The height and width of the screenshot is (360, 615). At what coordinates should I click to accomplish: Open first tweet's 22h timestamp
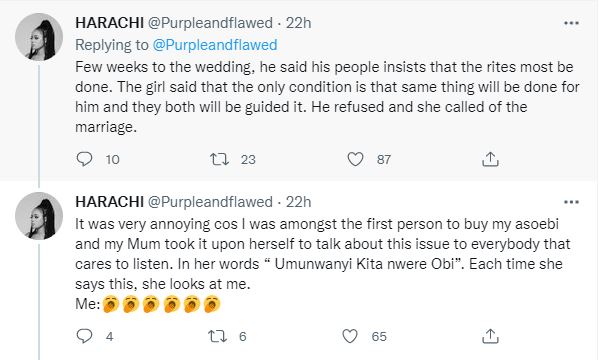point(298,23)
